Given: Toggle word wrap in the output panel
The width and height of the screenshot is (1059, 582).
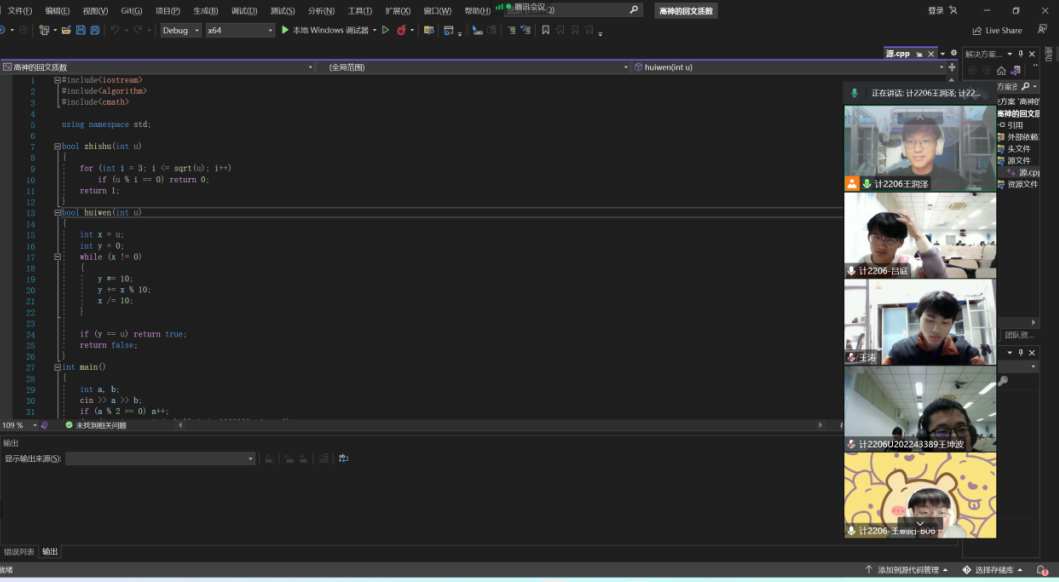Looking at the screenshot, I should point(343,458).
